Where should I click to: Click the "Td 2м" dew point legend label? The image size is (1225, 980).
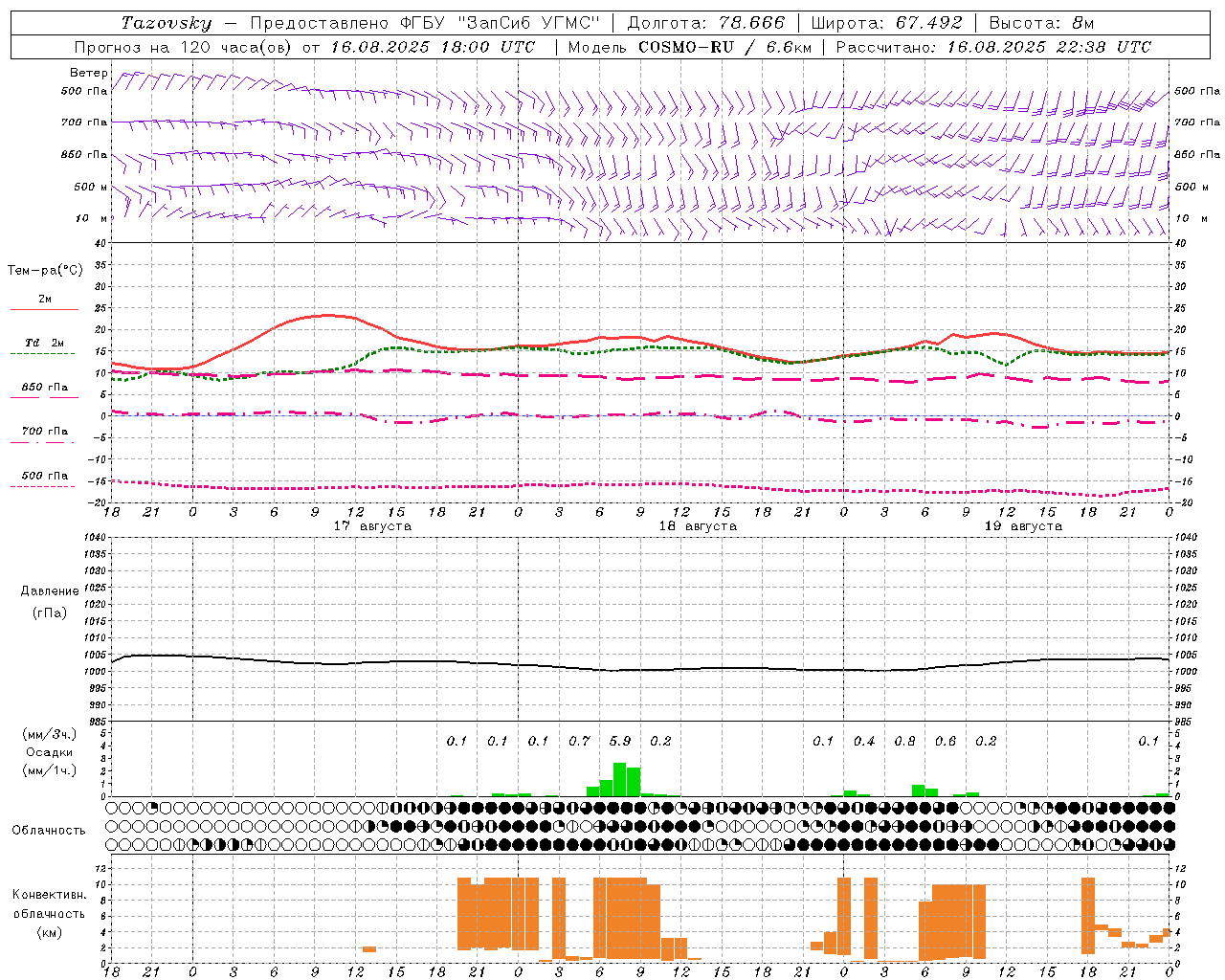point(45,343)
